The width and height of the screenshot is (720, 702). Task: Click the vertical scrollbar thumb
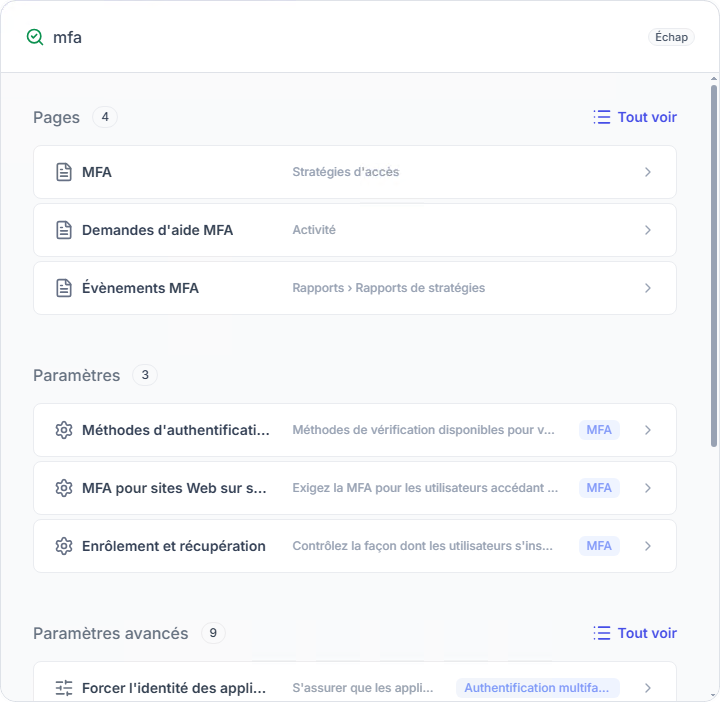pyautogui.click(x=714, y=265)
